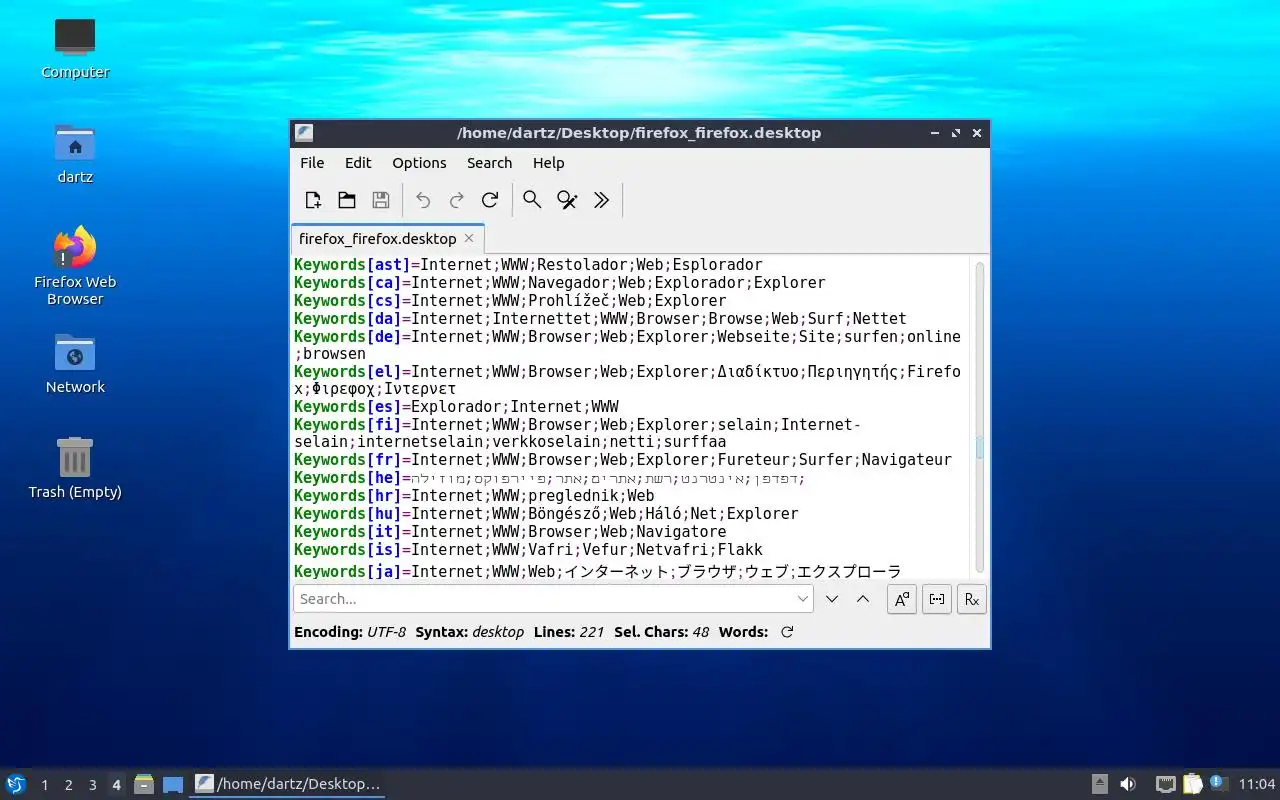Click the Replace magnifier-with-pencil icon
1280x800 pixels.
coord(567,200)
